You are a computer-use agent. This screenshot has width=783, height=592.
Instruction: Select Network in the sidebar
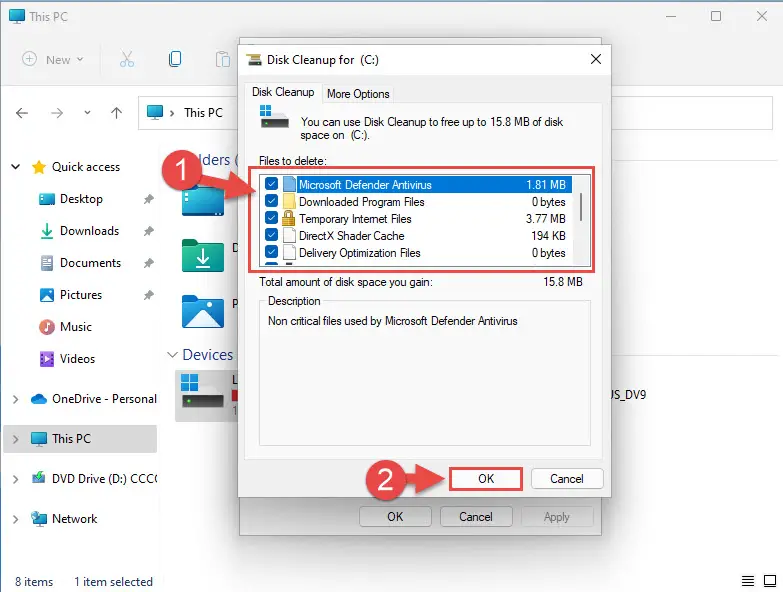(74, 519)
